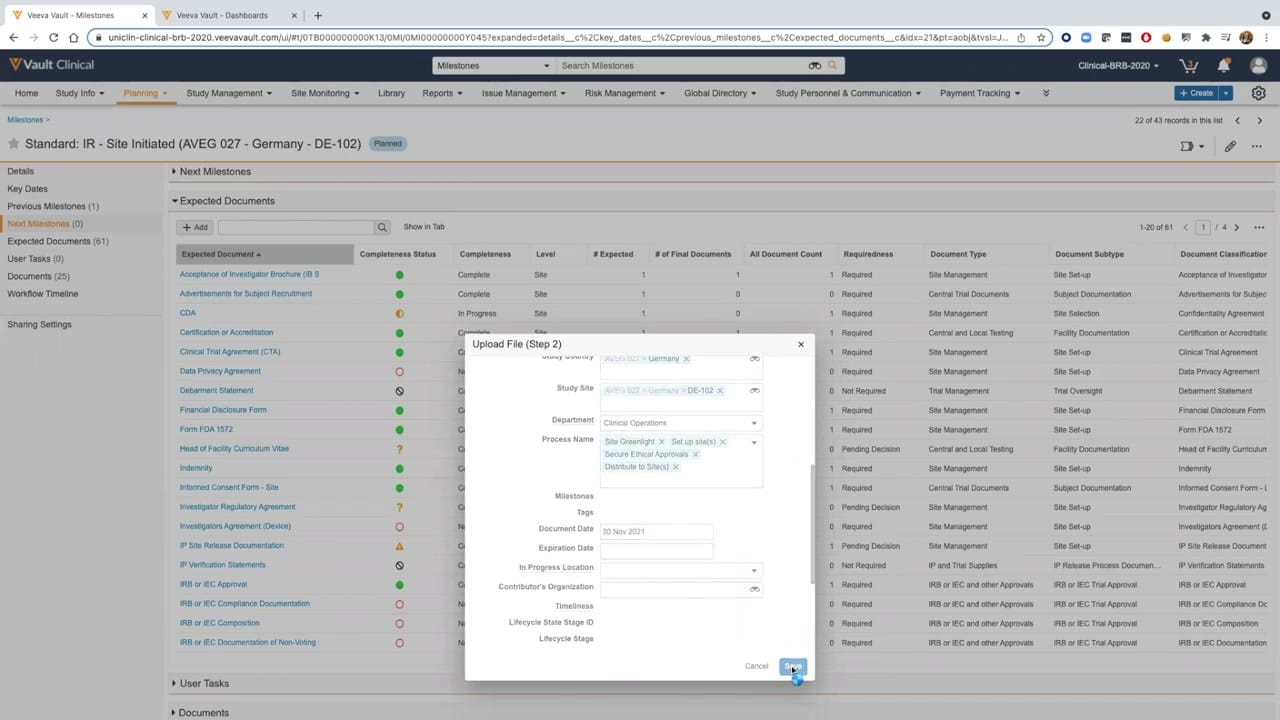
Task: Click the layout view icon beside pencil
Action: click(1192, 146)
